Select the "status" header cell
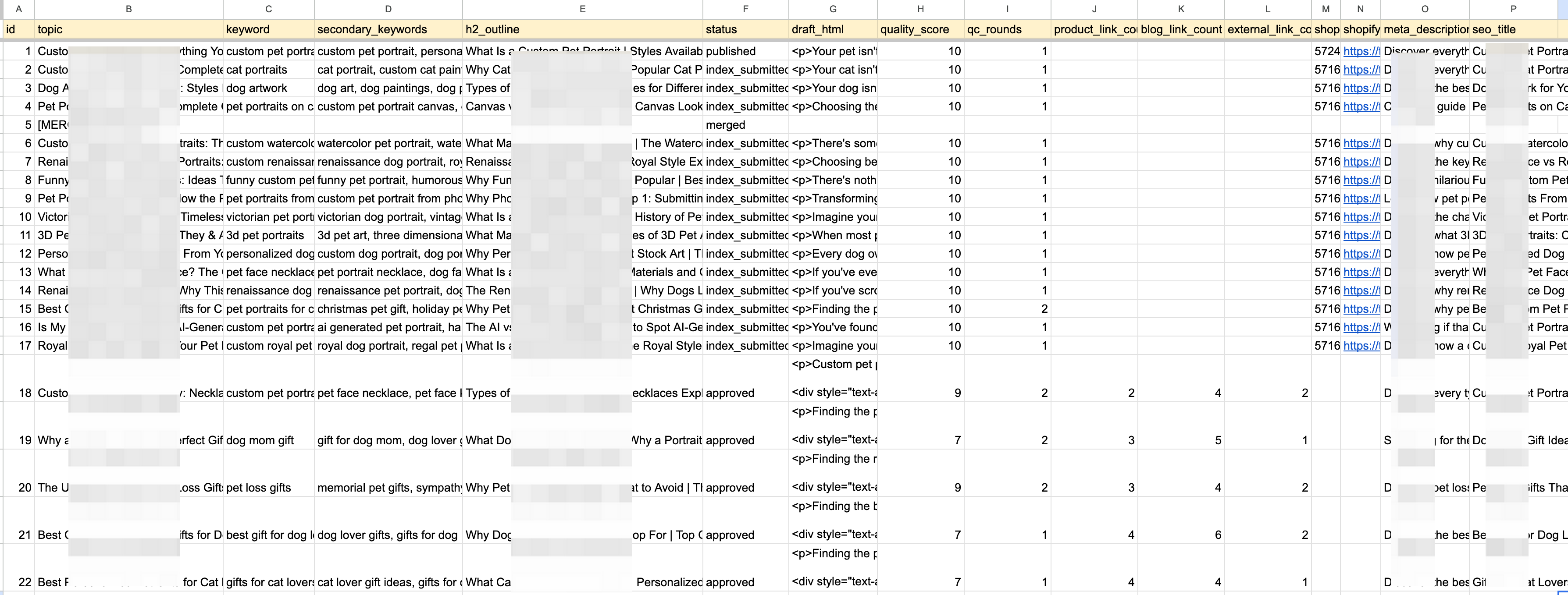1568x595 pixels. [746, 29]
